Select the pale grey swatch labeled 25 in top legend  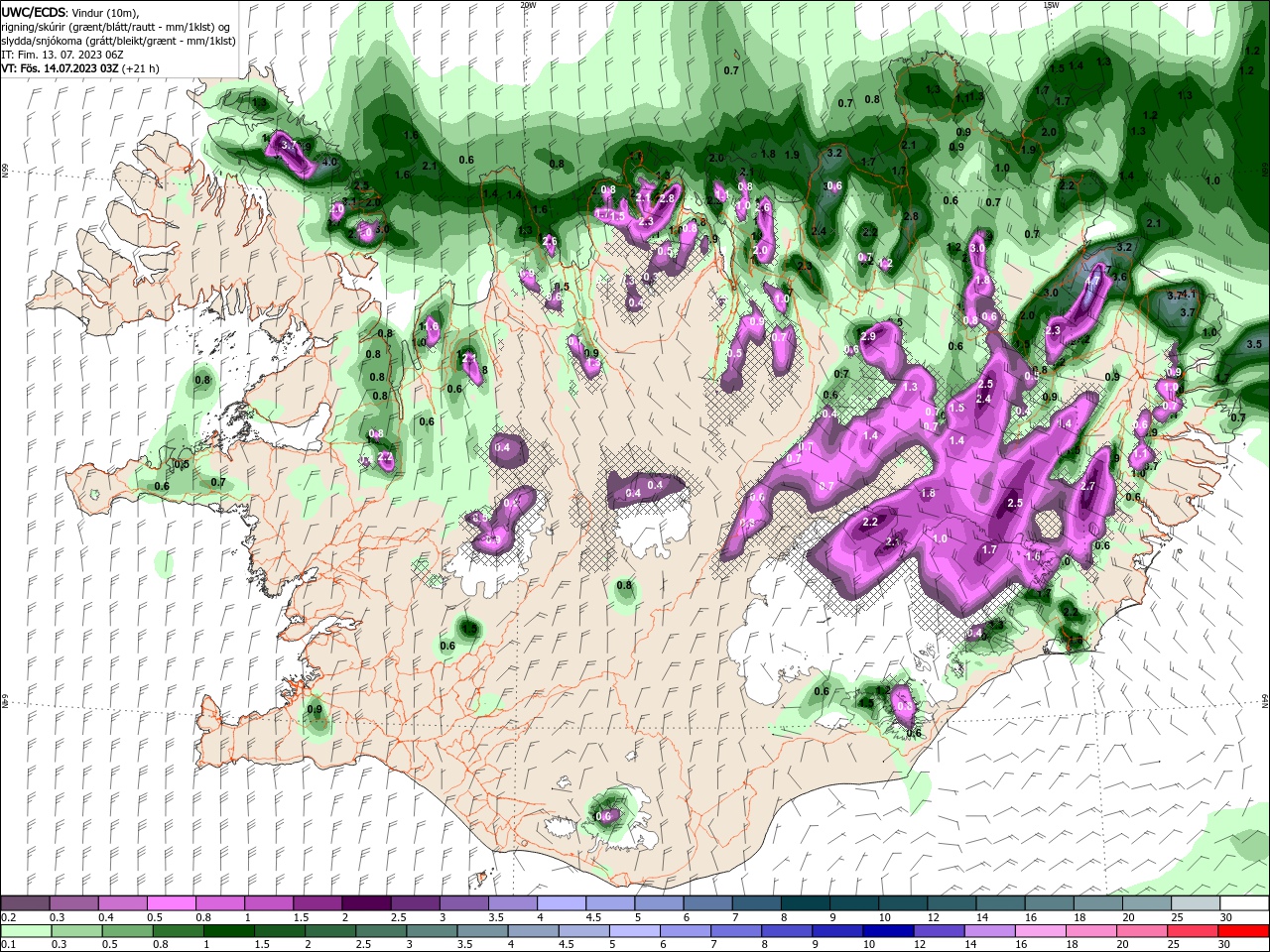point(1196,903)
